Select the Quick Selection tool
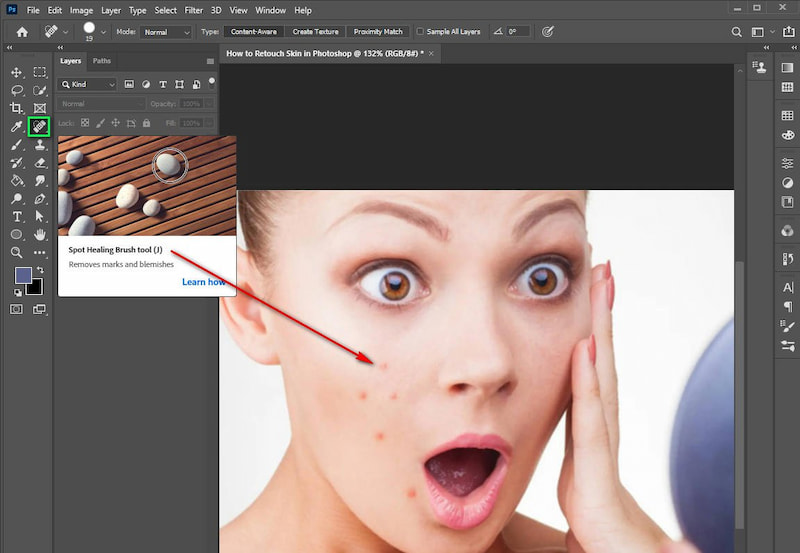The height and width of the screenshot is (553, 800). [x=39, y=90]
